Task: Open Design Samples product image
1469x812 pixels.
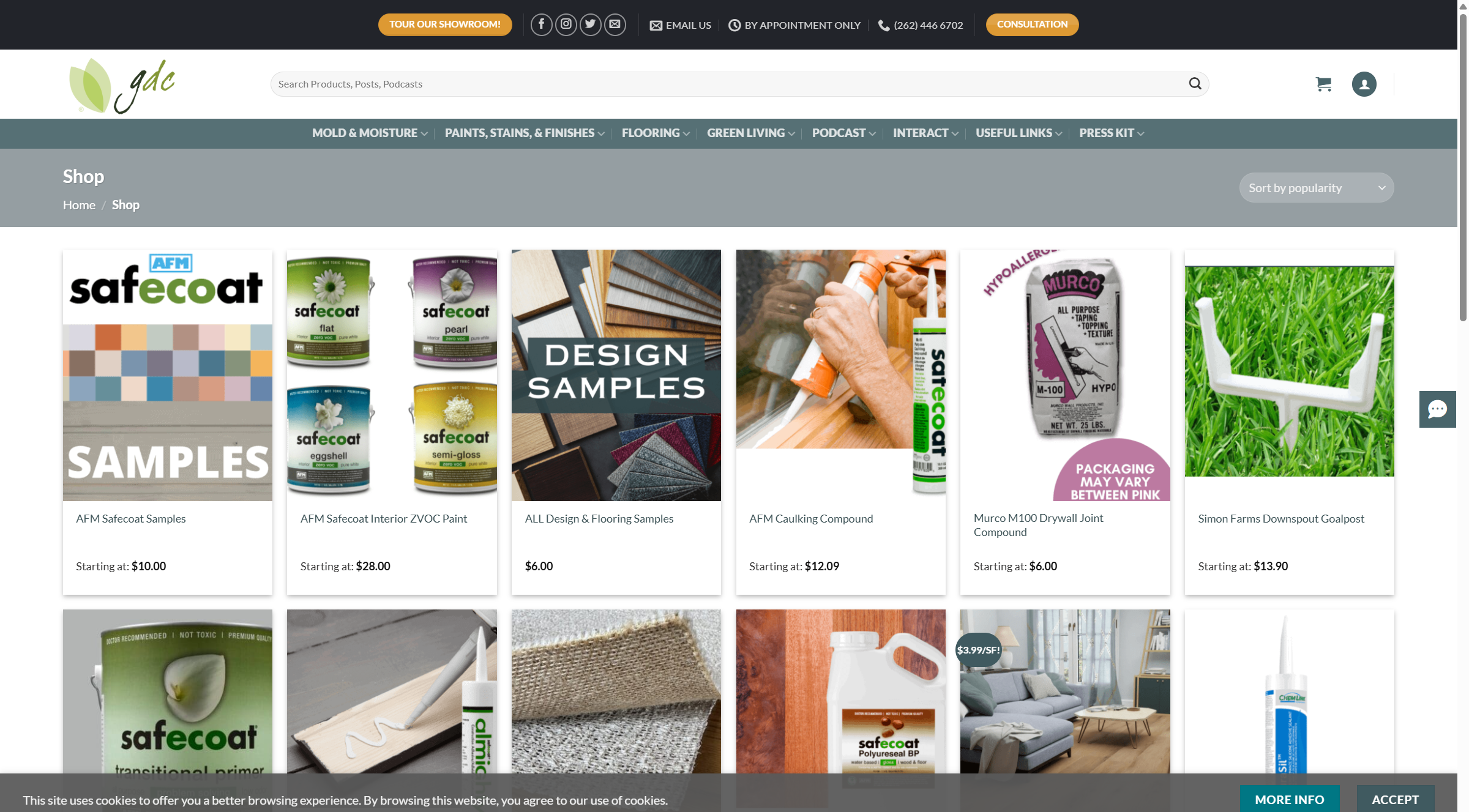Action: pyautogui.click(x=616, y=375)
